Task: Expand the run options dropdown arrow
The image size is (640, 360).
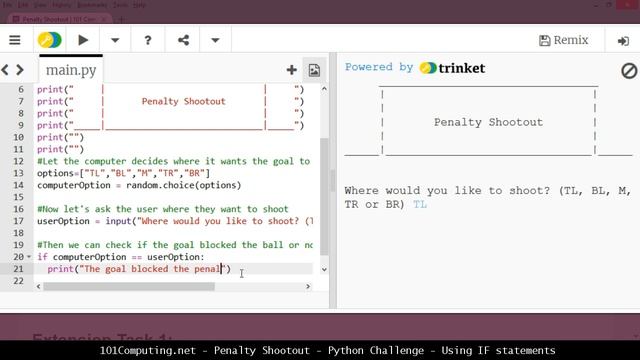Action: click(x=115, y=40)
